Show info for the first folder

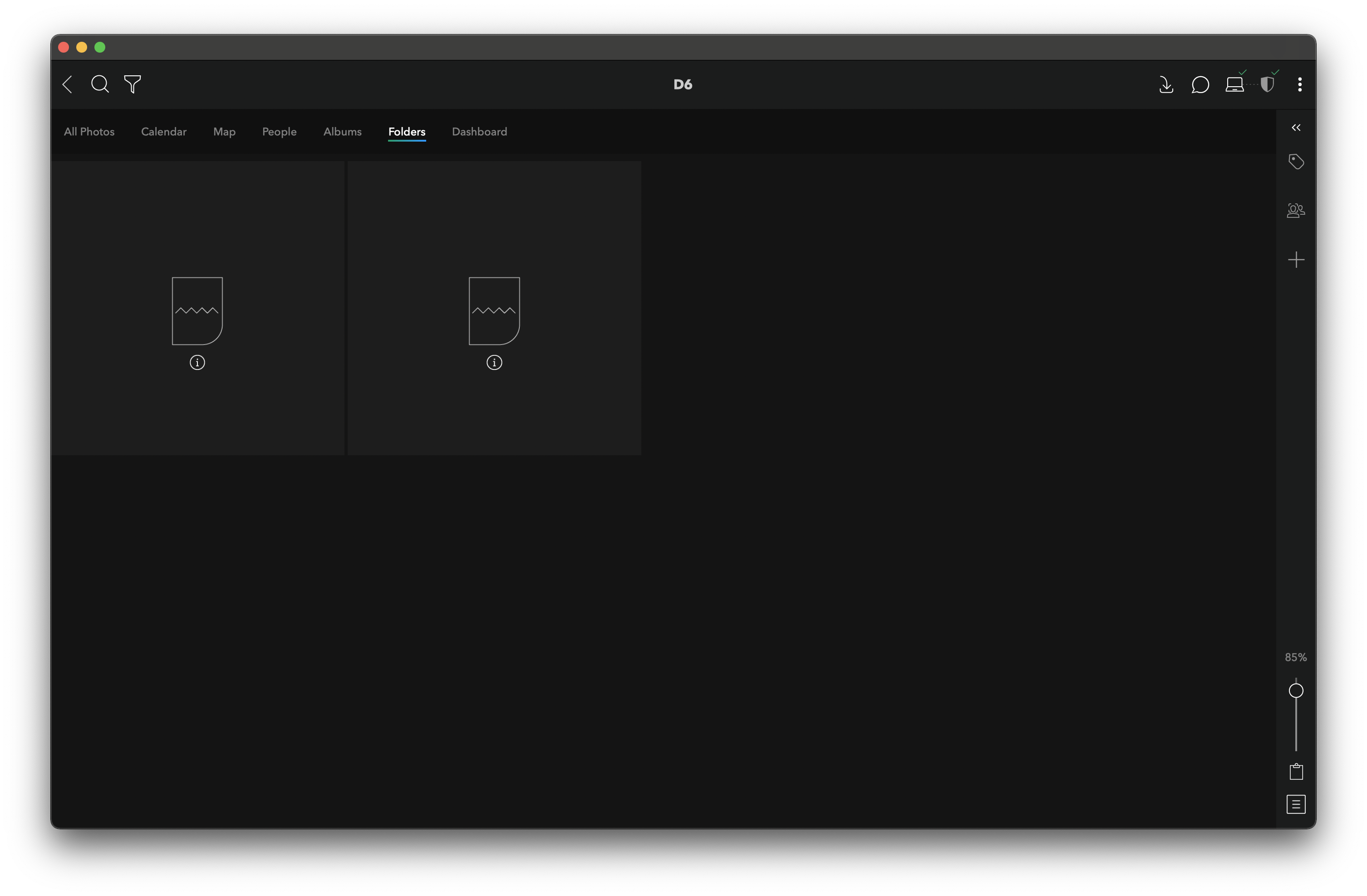coord(197,362)
